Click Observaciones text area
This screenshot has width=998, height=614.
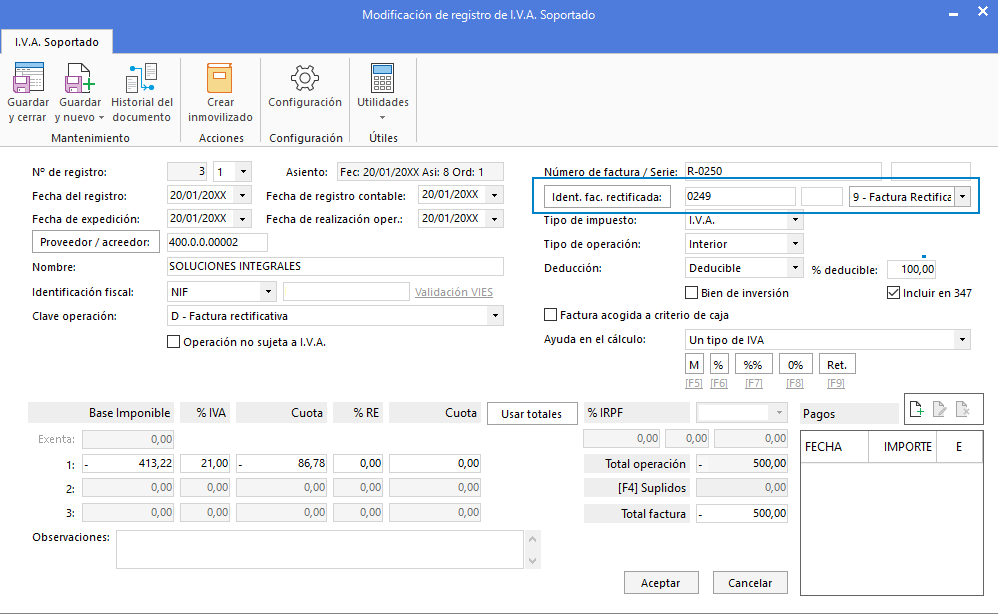320,550
